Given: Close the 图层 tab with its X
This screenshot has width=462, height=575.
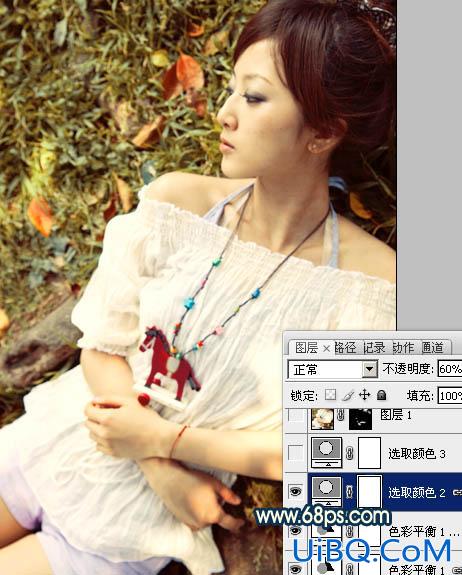Looking at the screenshot, I should point(326,348).
